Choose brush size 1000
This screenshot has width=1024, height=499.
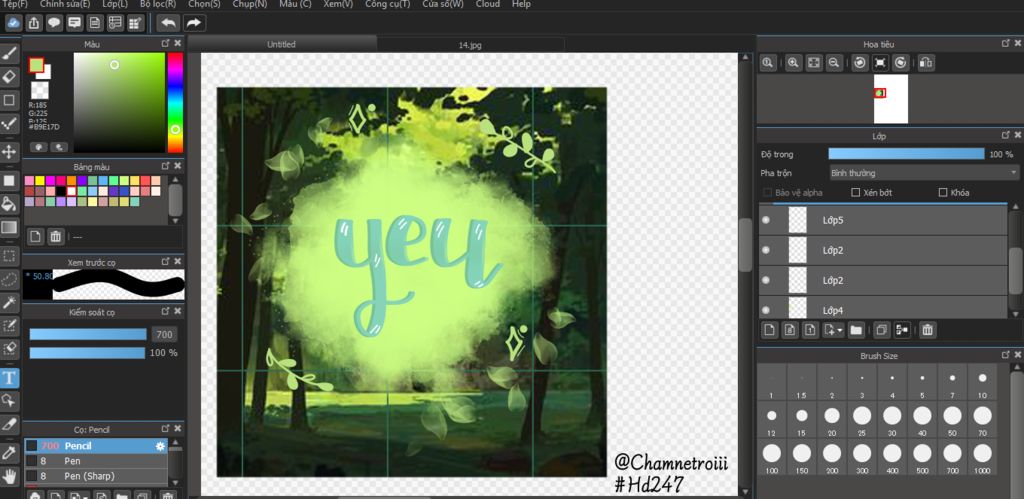tap(982, 457)
